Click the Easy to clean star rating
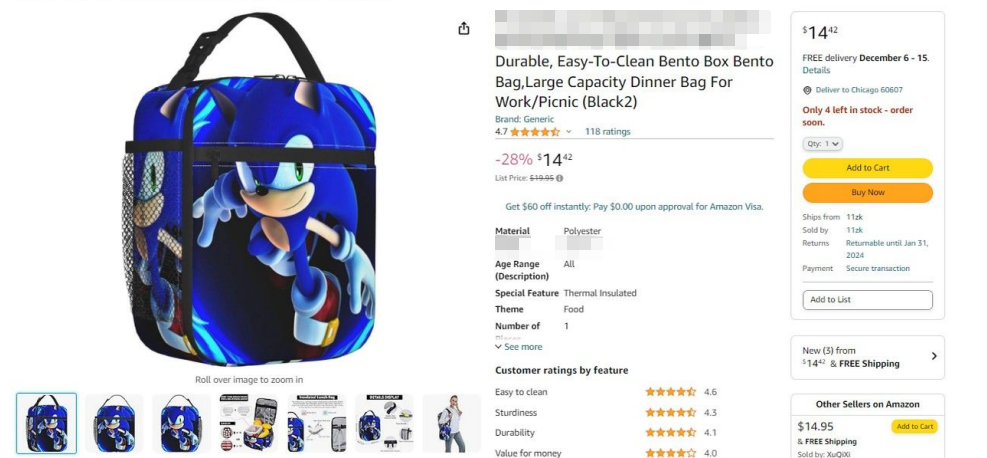The height and width of the screenshot is (458, 987). (670, 392)
